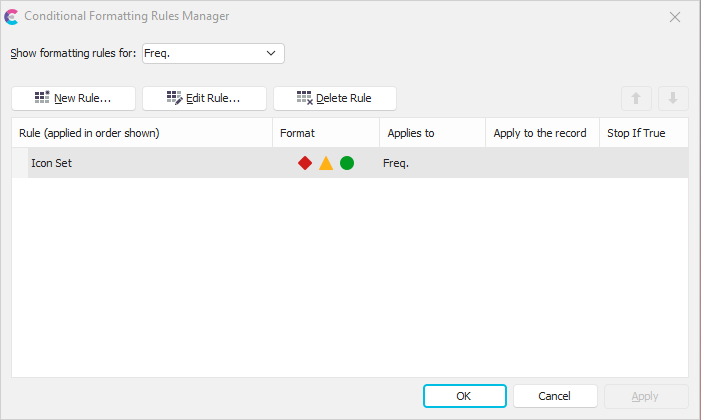Select the Icon Set rule row
The height and width of the screenshot is (420, 701).
pos(140,163)
